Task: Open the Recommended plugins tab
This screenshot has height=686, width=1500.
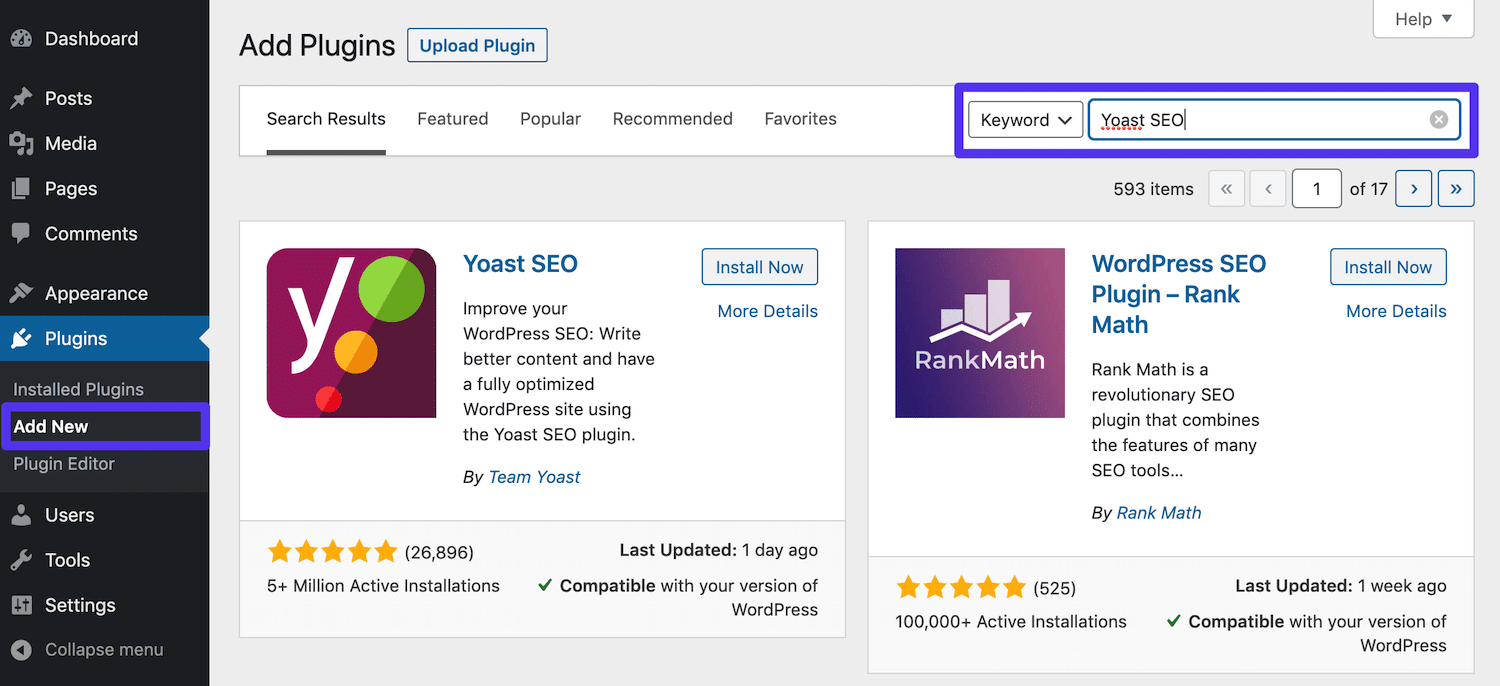Action: tap(672, 118)
